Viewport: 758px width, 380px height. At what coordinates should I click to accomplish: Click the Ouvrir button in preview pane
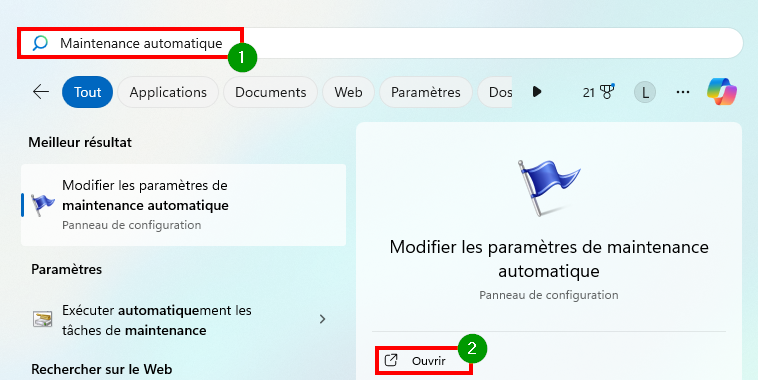tap(423, 360)
